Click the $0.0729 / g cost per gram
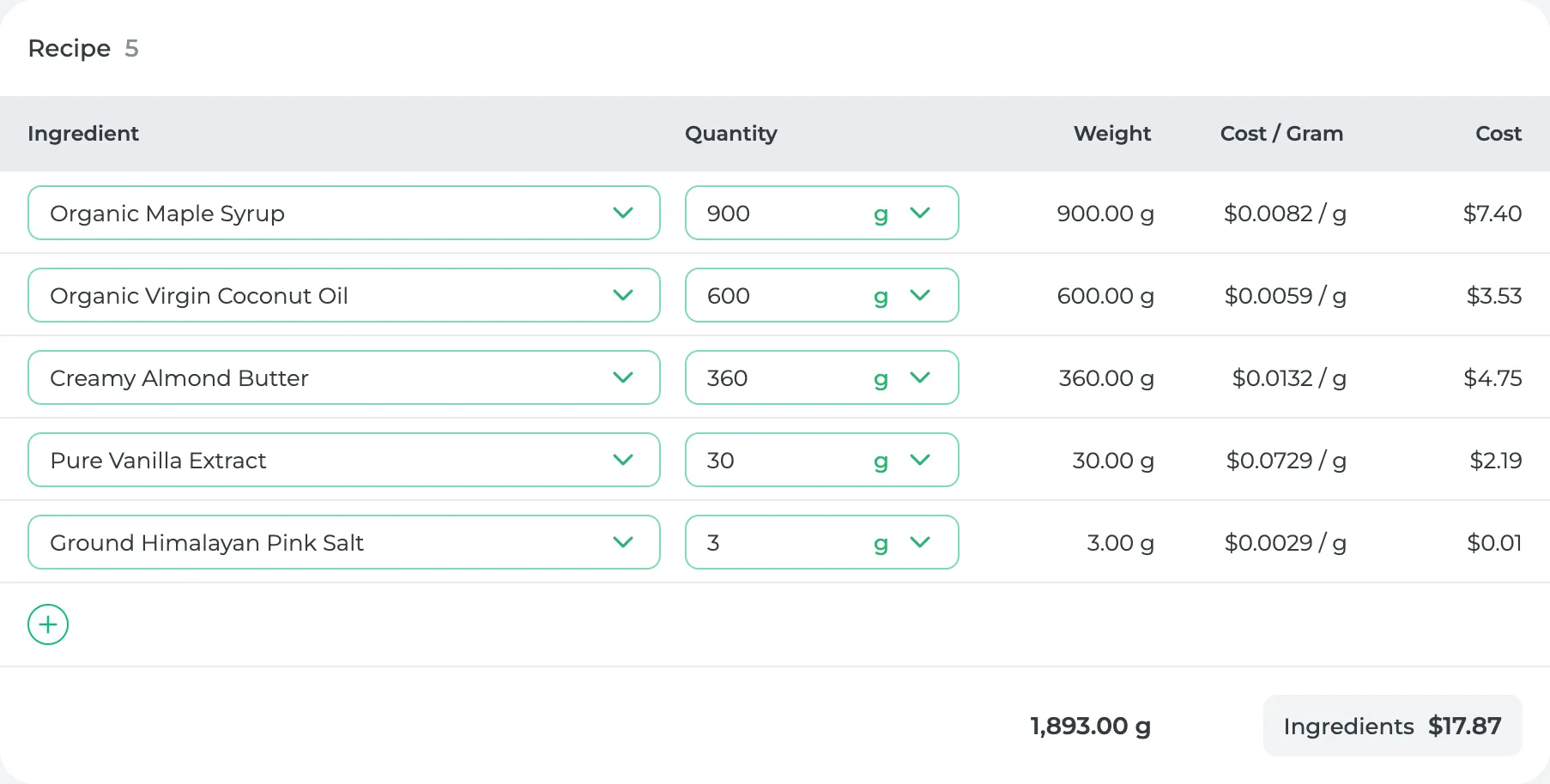The image size is (1550, 784). point(1286,461)
